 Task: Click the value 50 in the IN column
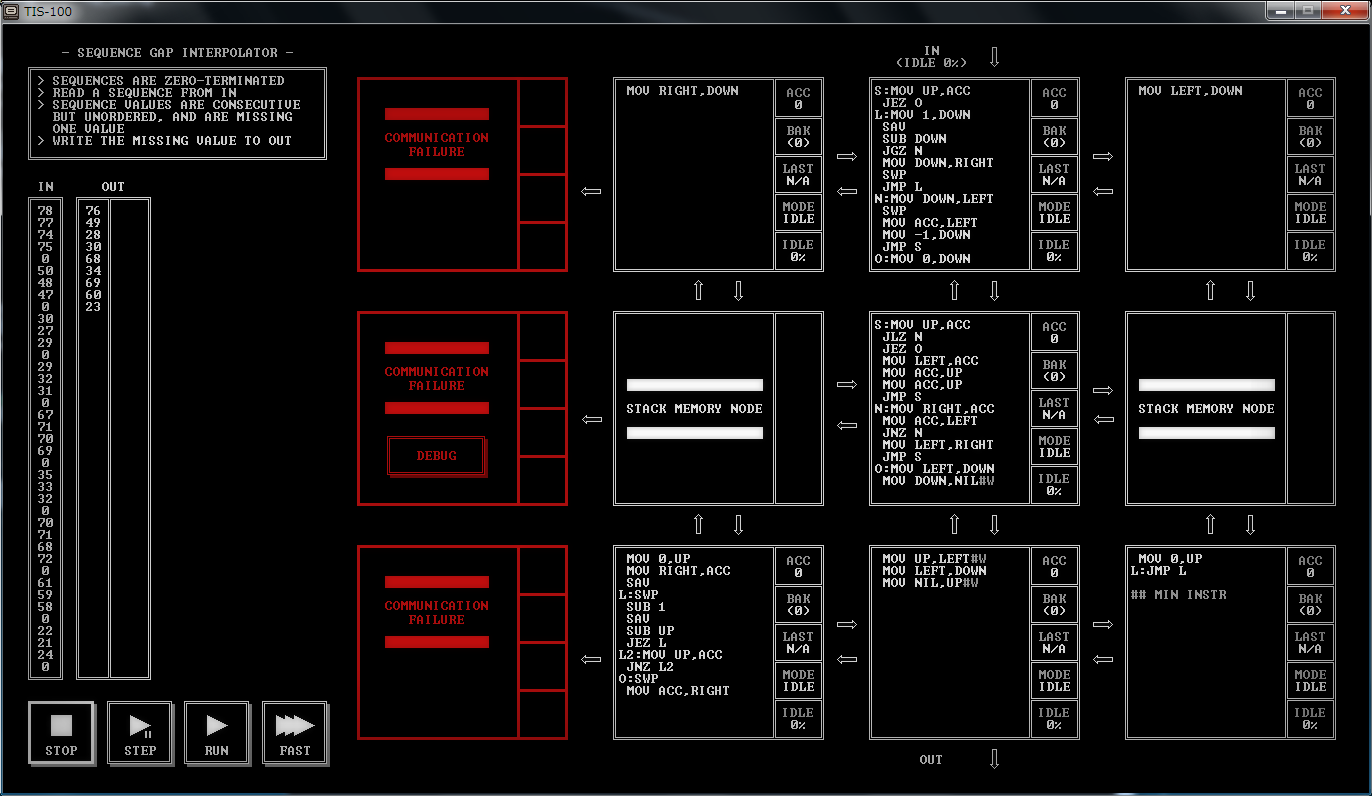pos(45,271)
